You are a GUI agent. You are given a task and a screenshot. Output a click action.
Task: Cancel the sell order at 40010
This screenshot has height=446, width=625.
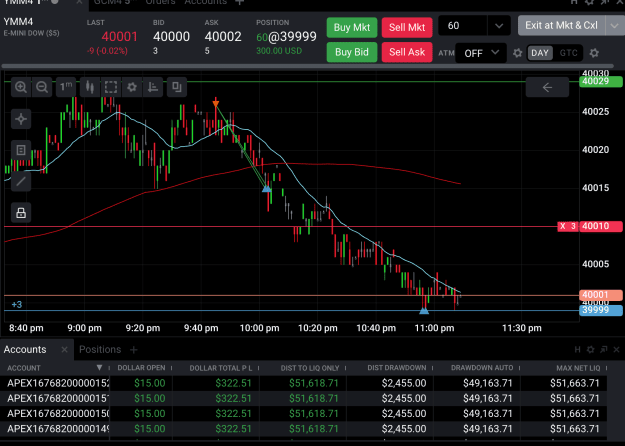562,226
